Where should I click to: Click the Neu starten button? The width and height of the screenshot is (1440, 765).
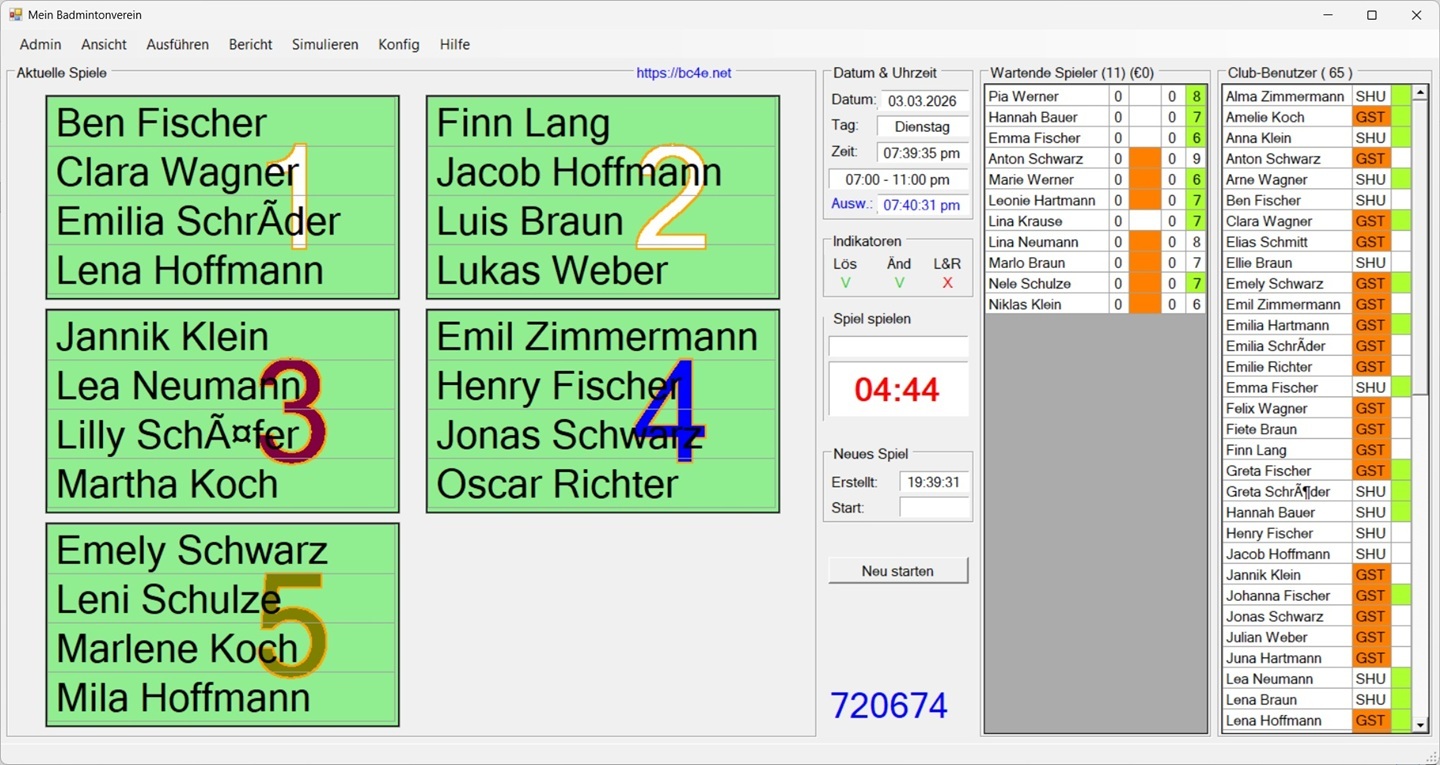click(898, 571)
